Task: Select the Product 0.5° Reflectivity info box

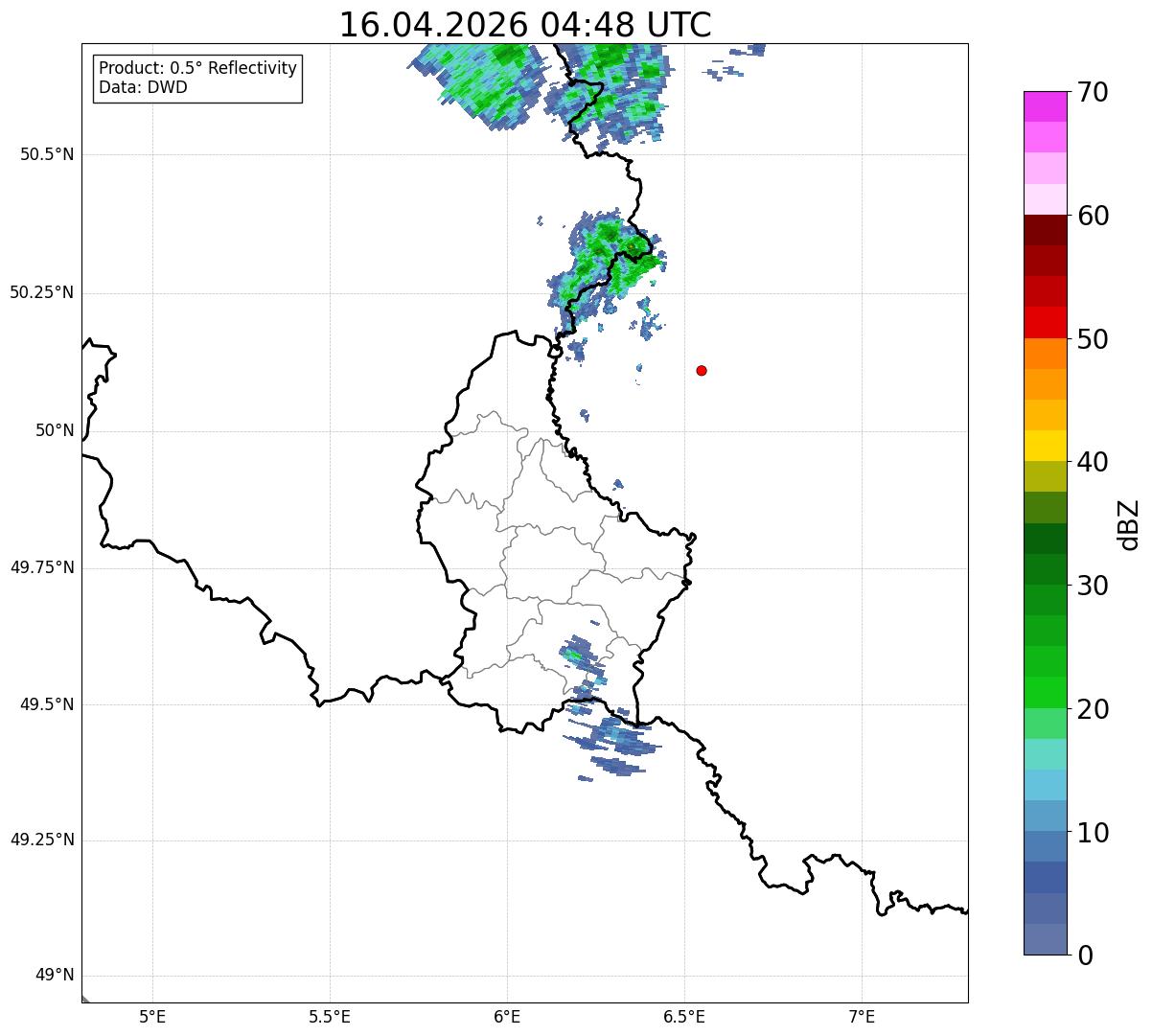Action: [x=197, y=79]
